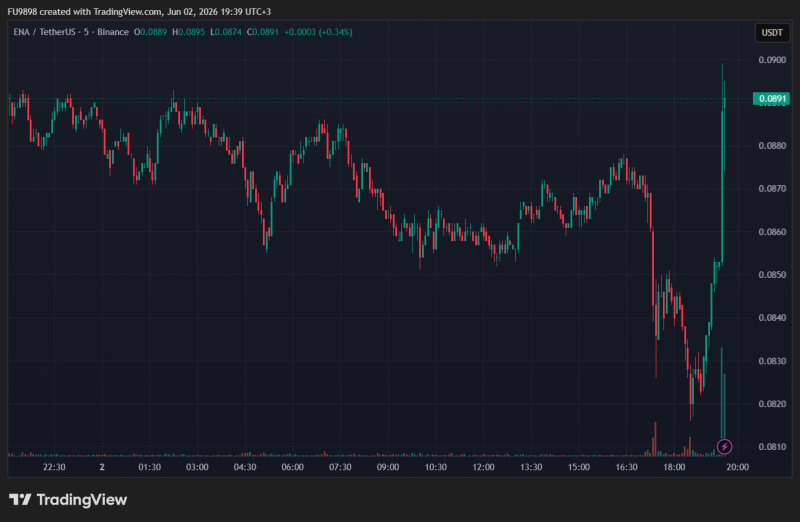
Task: Click the ENA / TetherUS symbol title
Action: tap(44, 32)
